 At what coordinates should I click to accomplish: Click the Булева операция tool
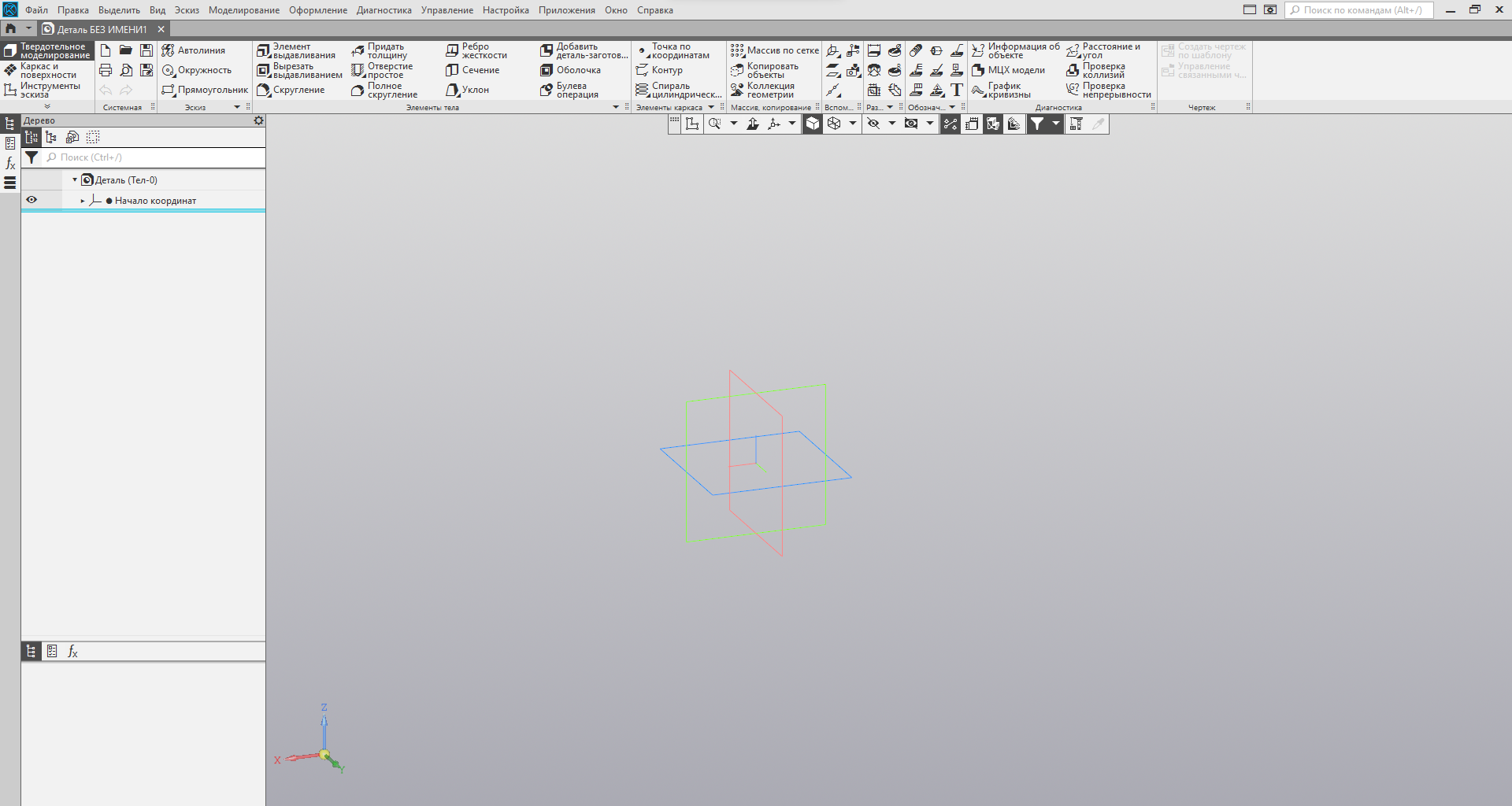click(569, 90)
